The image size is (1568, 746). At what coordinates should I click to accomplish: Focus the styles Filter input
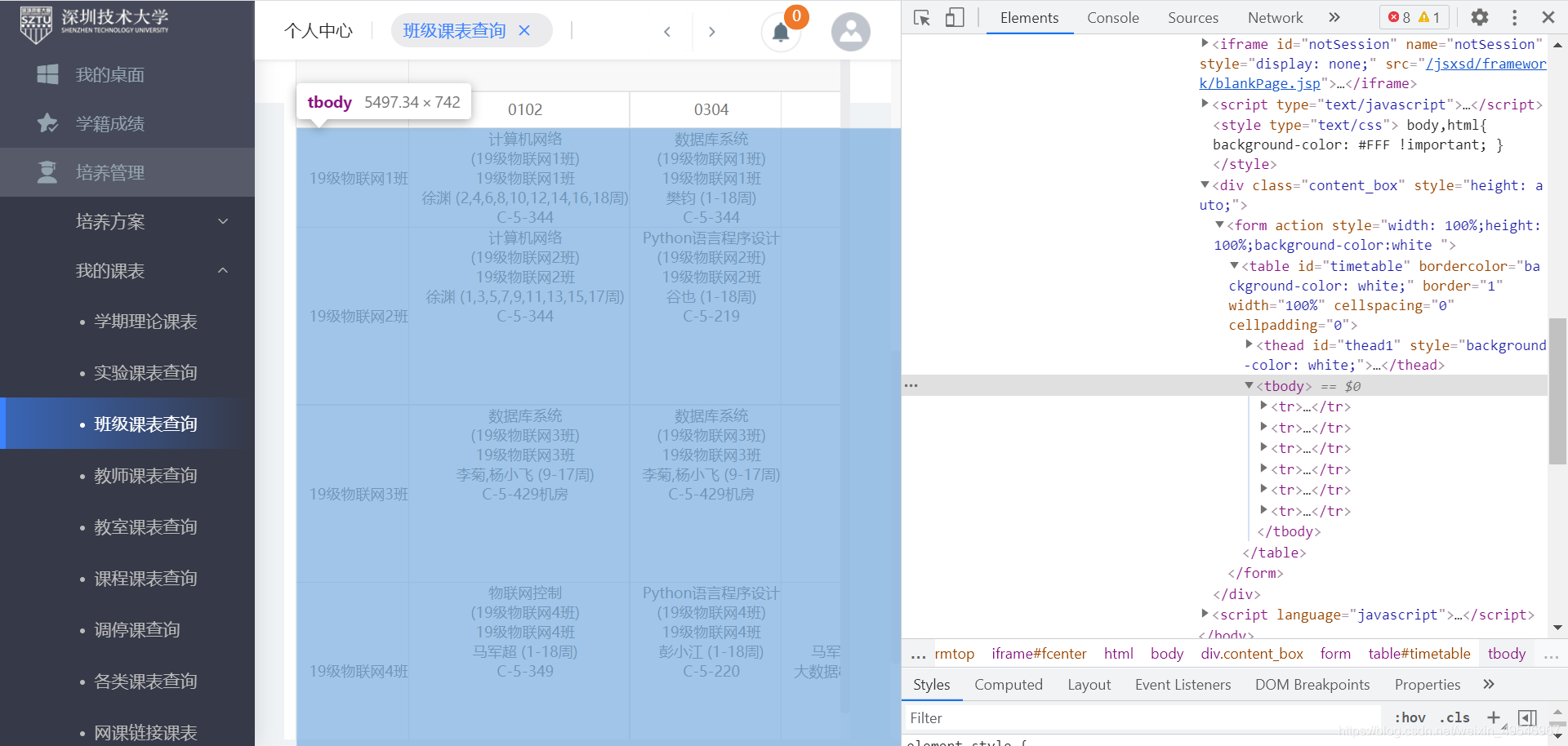1143,717
